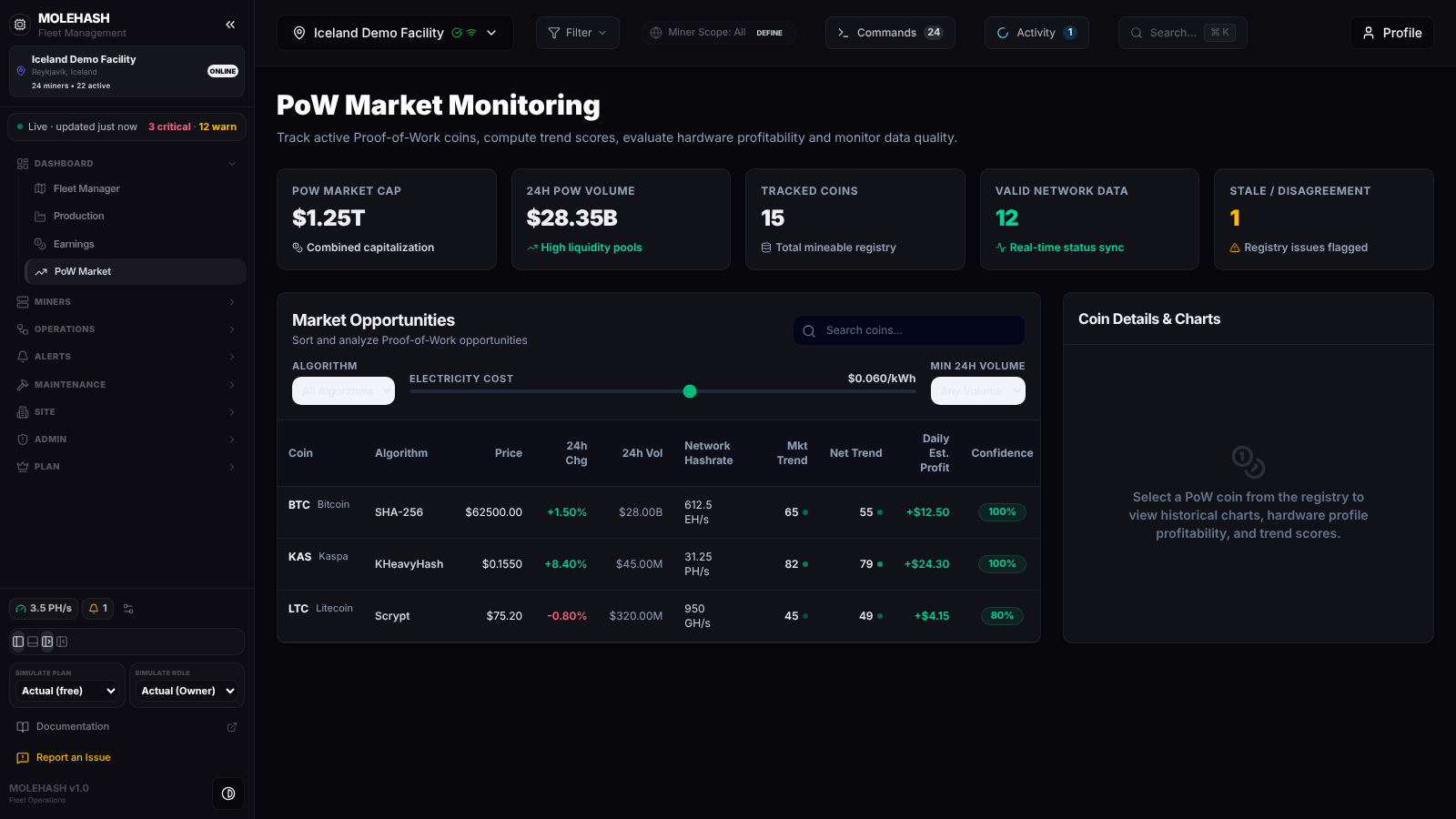Click the coins icon in Coin Details panel

click(1248, 462)
